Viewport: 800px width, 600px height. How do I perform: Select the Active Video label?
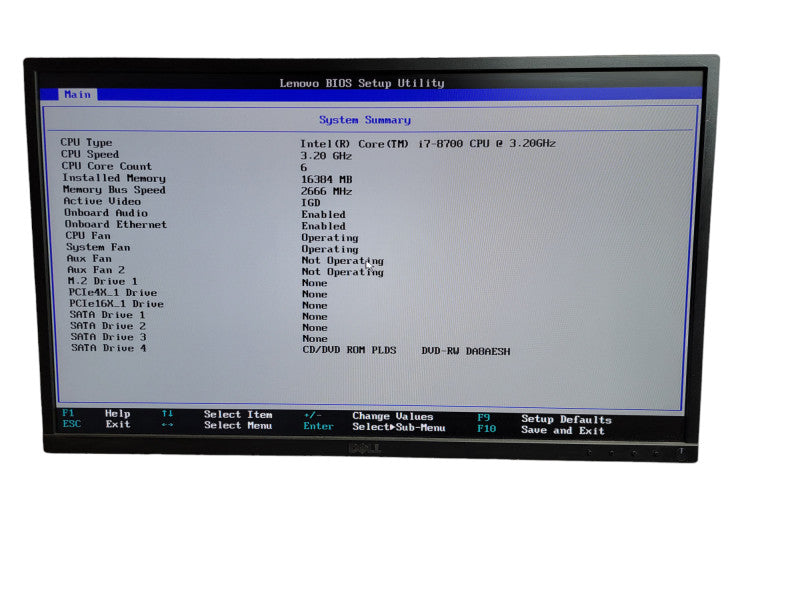(102, 201)
